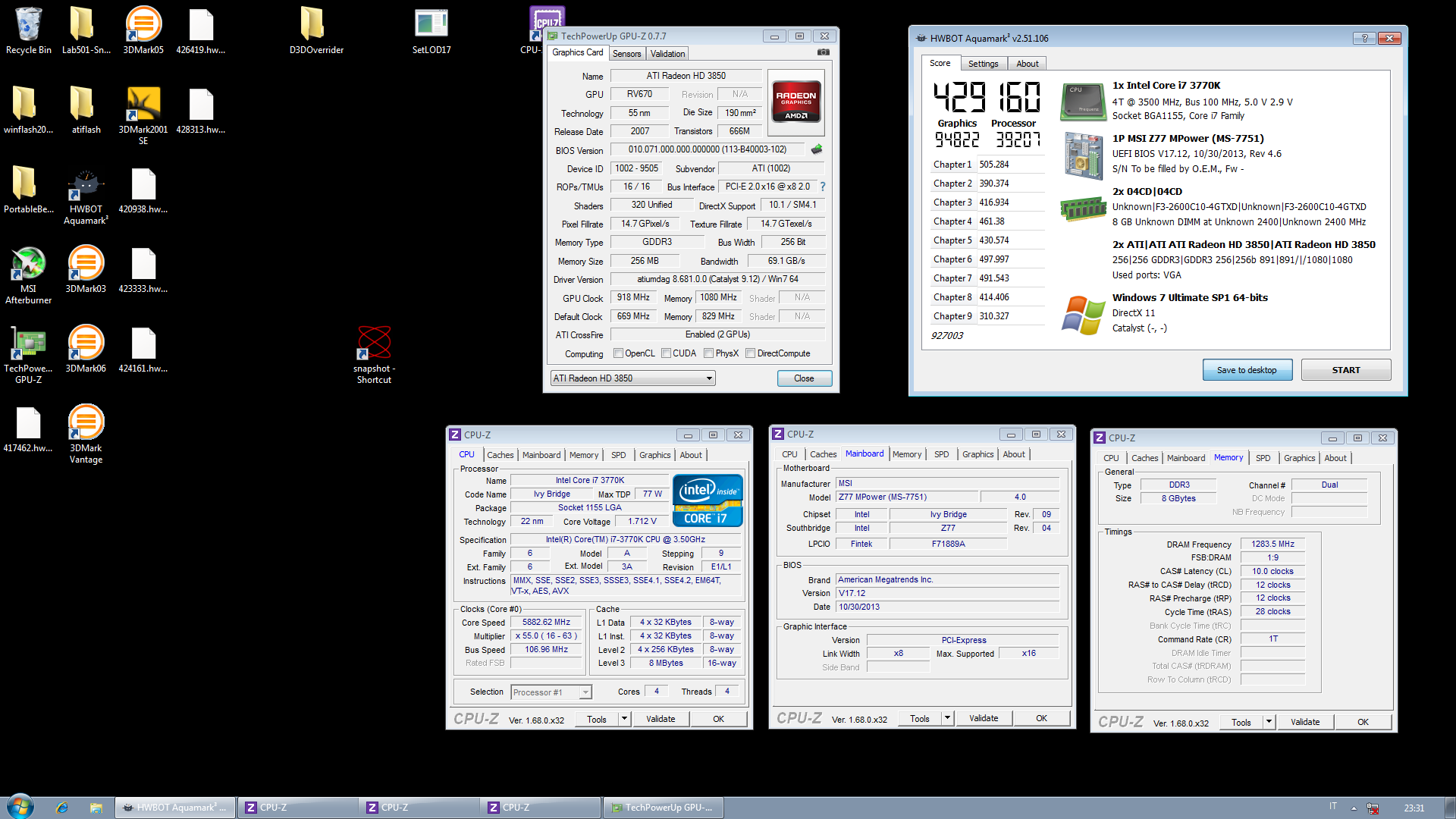The width and height of the screenshot is (1456, 819).
Task: Open the 426419.hw file on the desktop
Action: (x=201, y=30)
